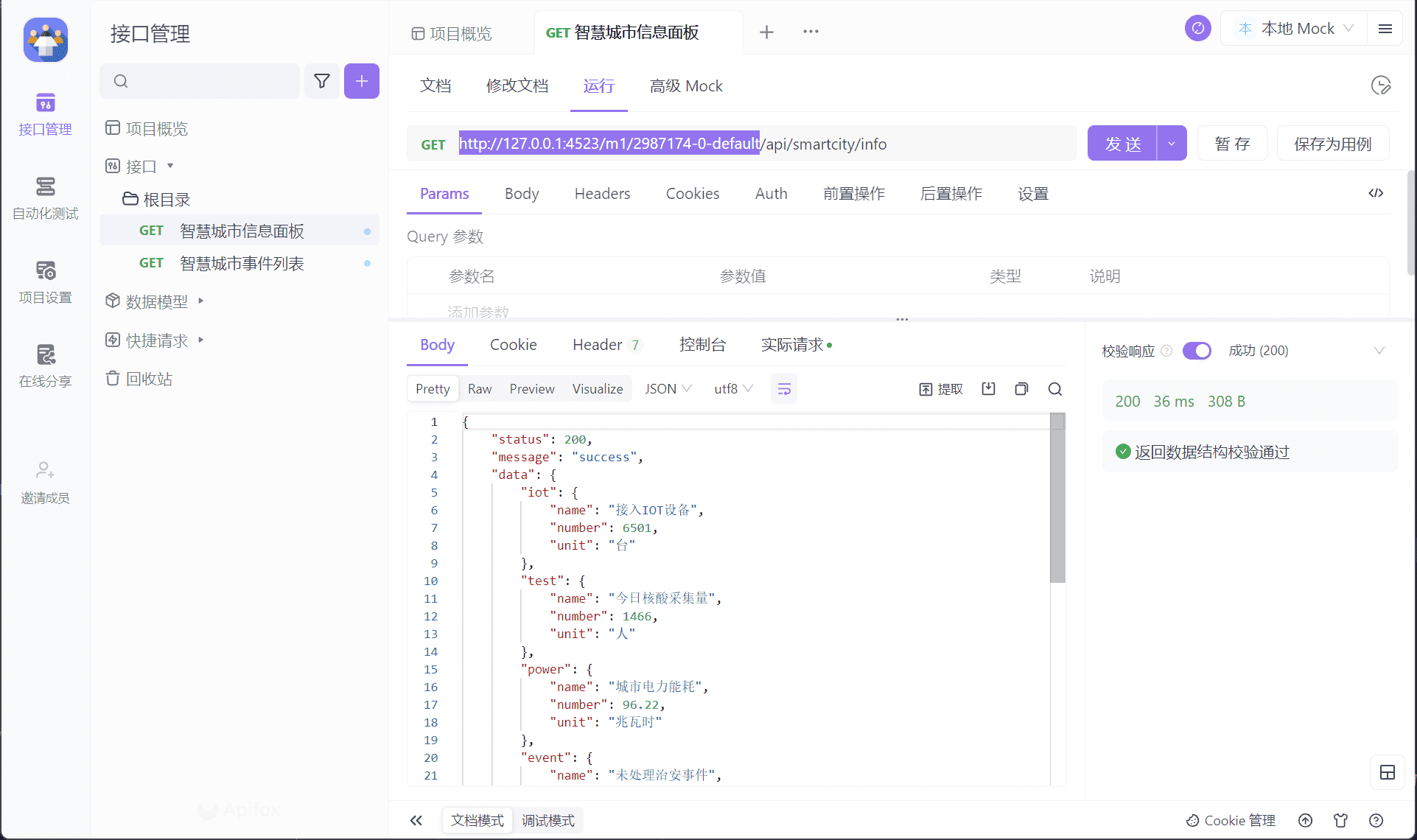Image resolution: width=1417 pixels, height=840 pixels.
Task: Open 在线分享 section
Action: 45,367
